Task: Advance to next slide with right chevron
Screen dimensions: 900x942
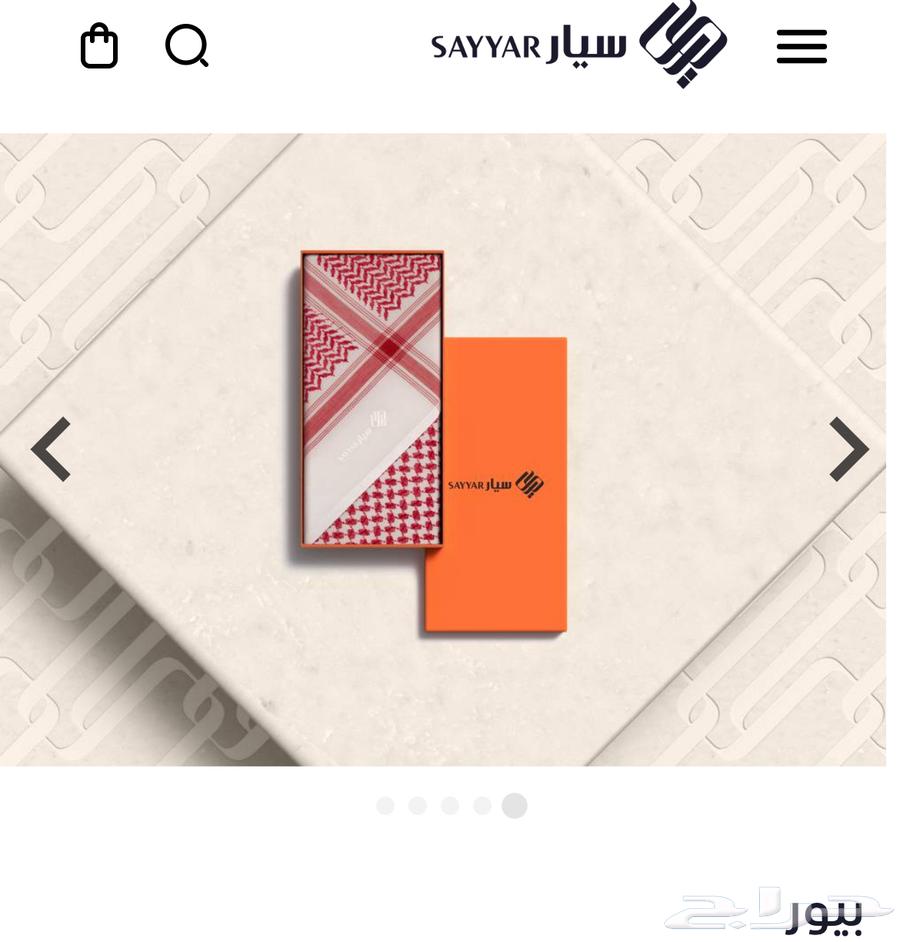Action: (x=848, y=449)
